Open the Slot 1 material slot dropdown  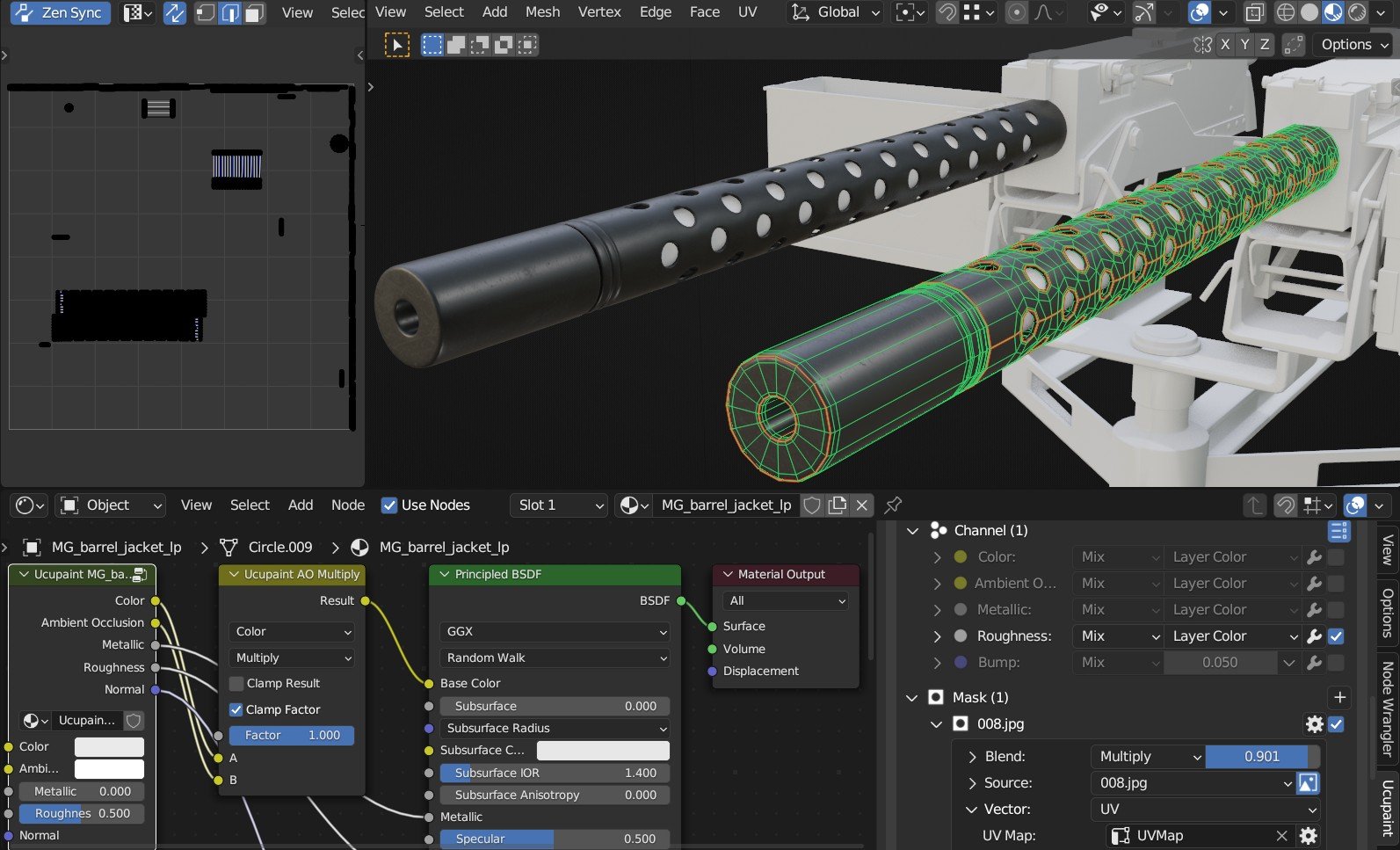[560, 505]
